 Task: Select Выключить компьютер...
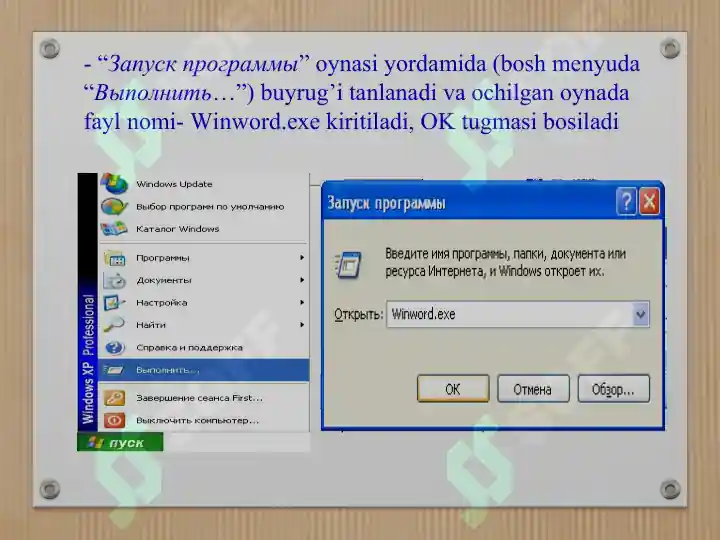pyautogui.click(x=204, y=420)
